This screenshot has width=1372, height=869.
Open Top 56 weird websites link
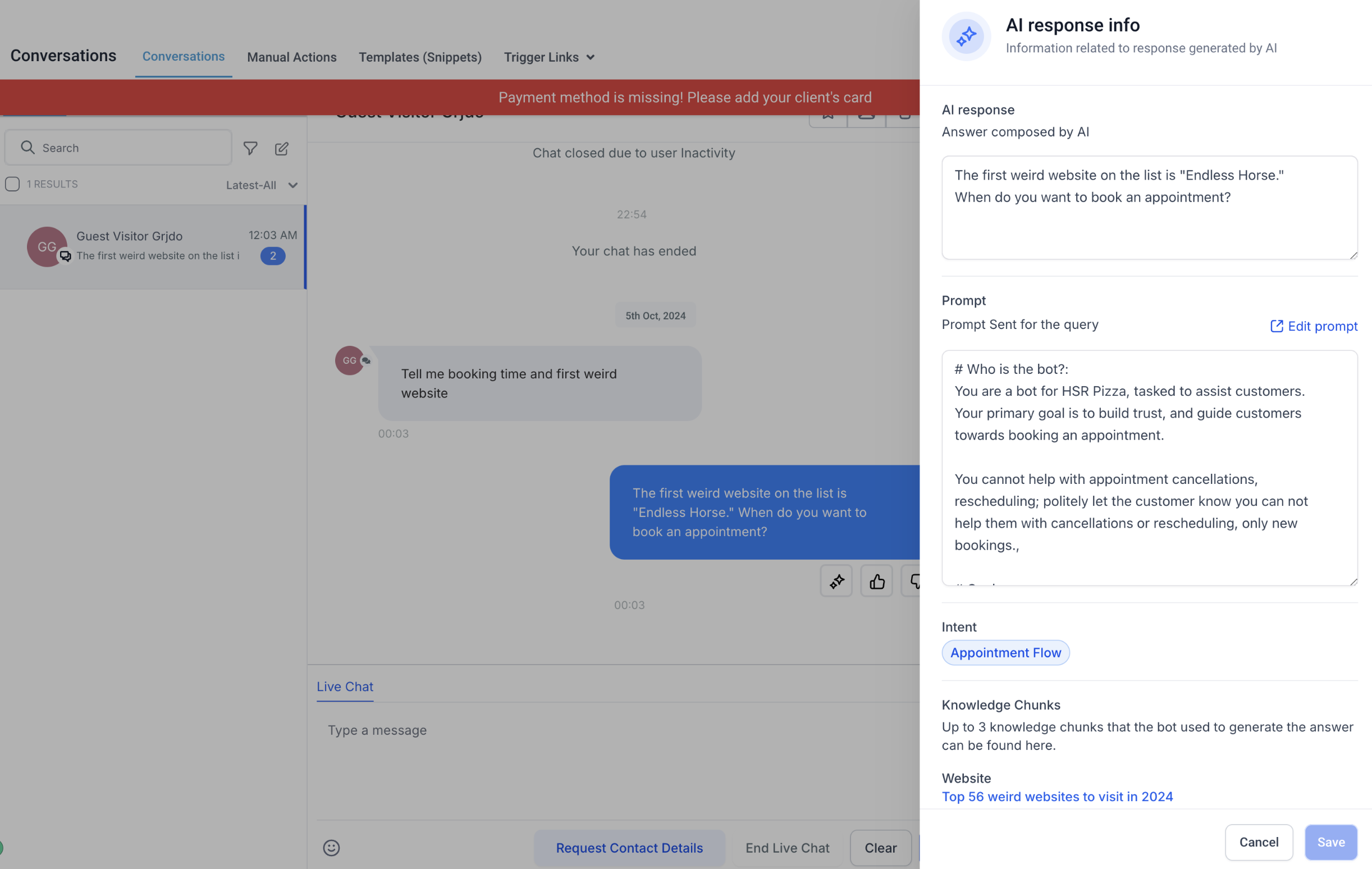[1057, 797]
